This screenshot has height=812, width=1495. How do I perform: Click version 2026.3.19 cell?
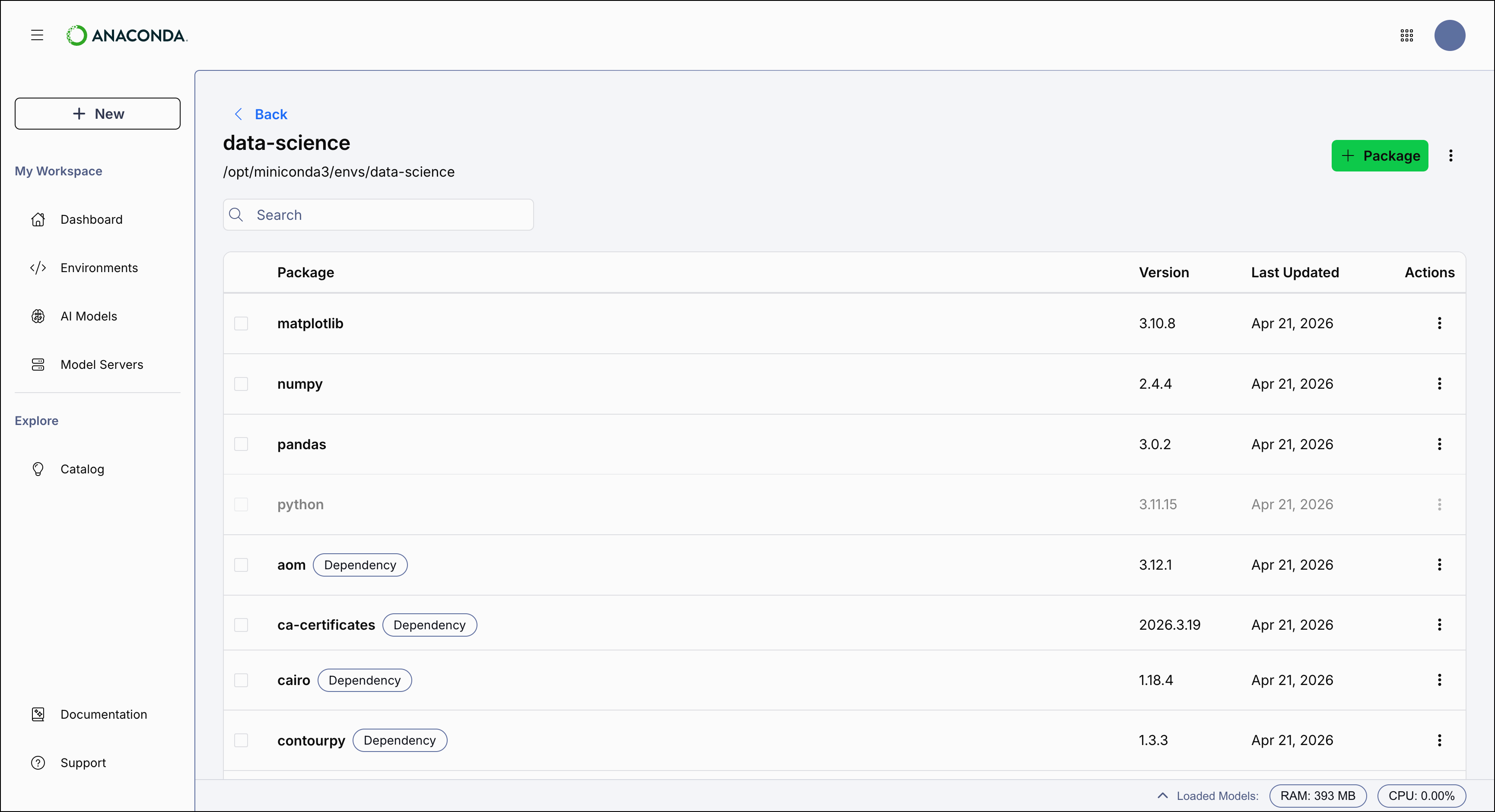(1169, 625)
